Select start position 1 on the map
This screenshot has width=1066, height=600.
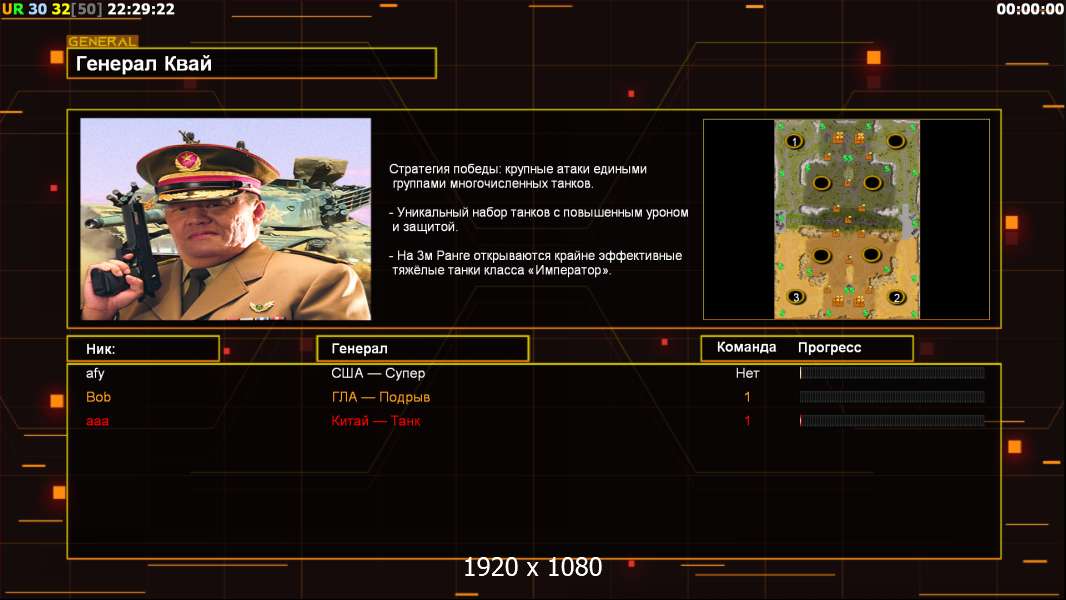click(x=794, y=141)
